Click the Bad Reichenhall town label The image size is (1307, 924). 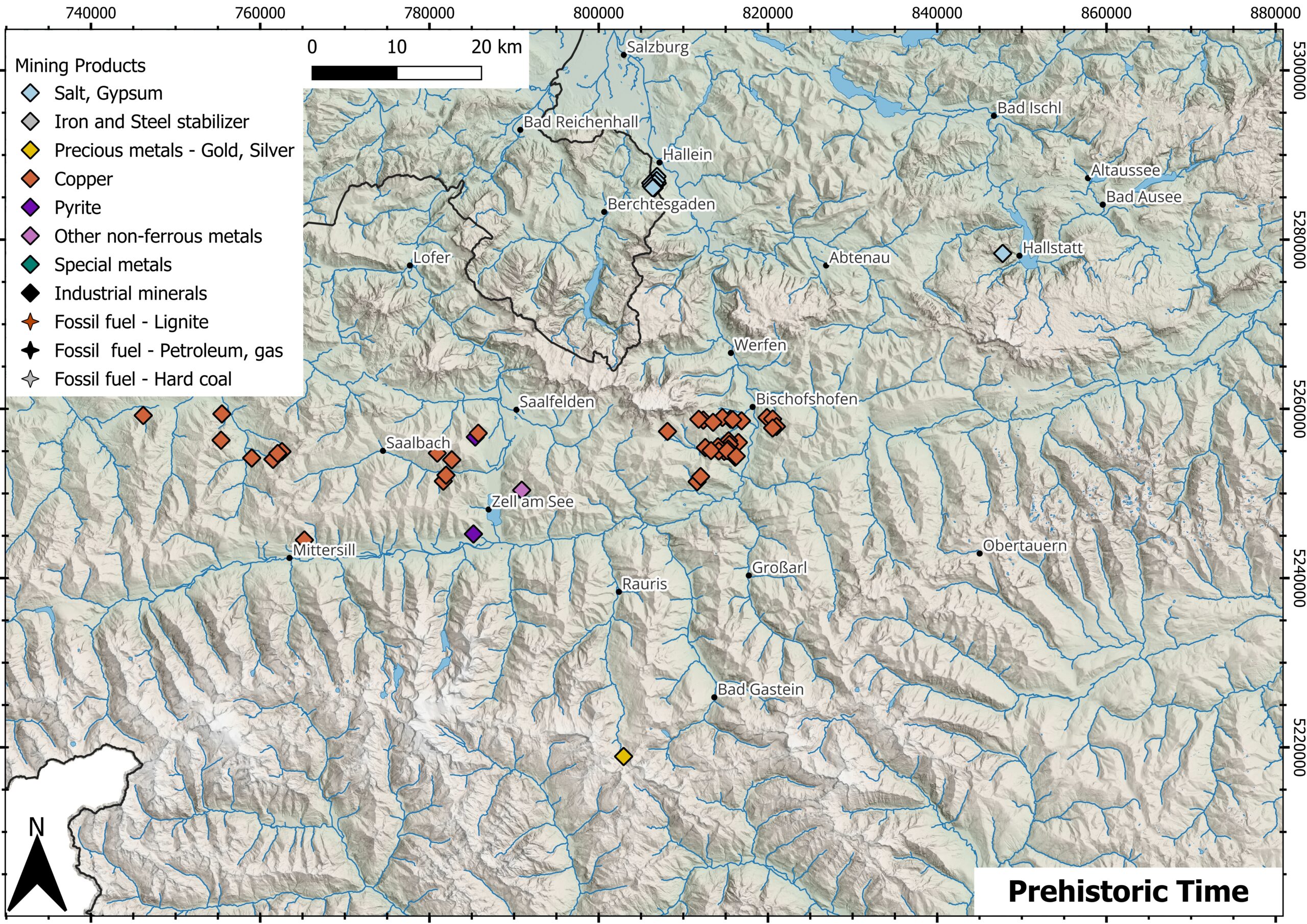(x=580, y=122)
